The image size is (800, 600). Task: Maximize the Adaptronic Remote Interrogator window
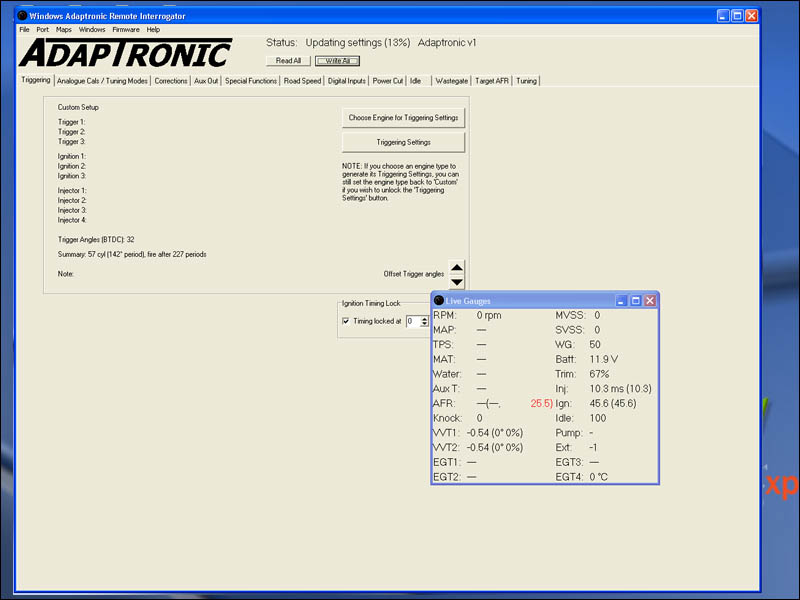[x=737, y=16]
